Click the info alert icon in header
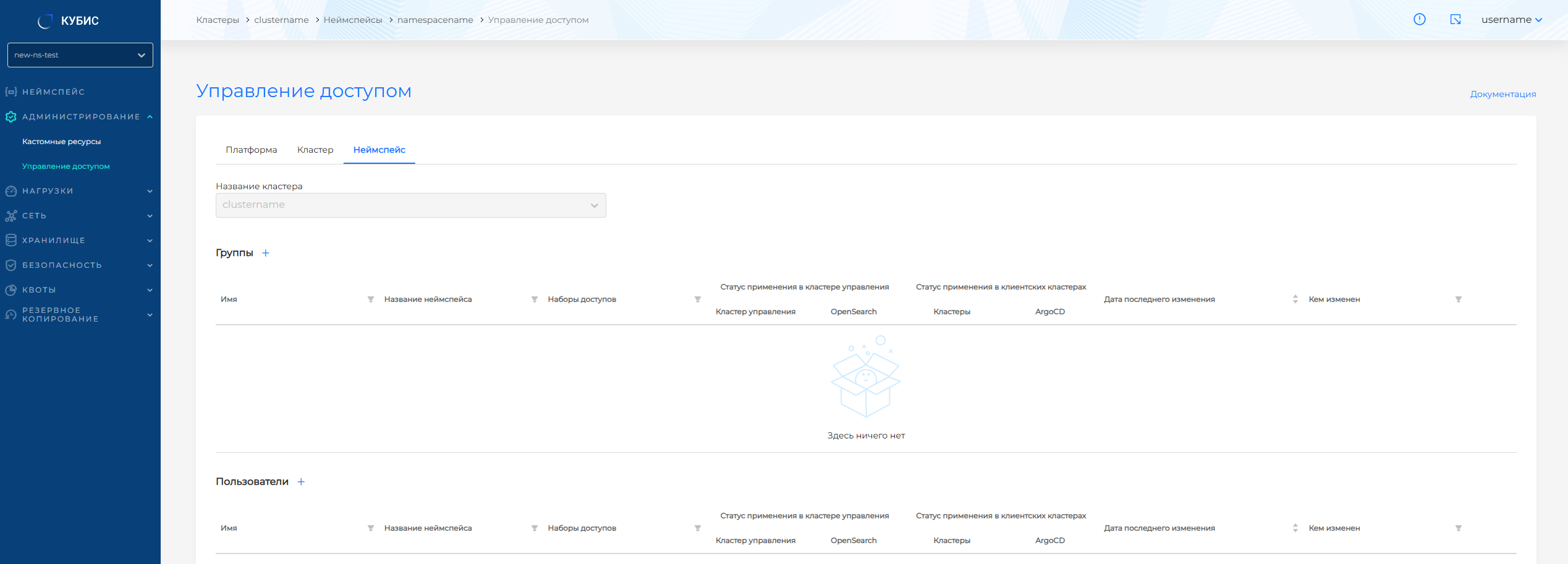The image size is (1568, 564). 1419,20
